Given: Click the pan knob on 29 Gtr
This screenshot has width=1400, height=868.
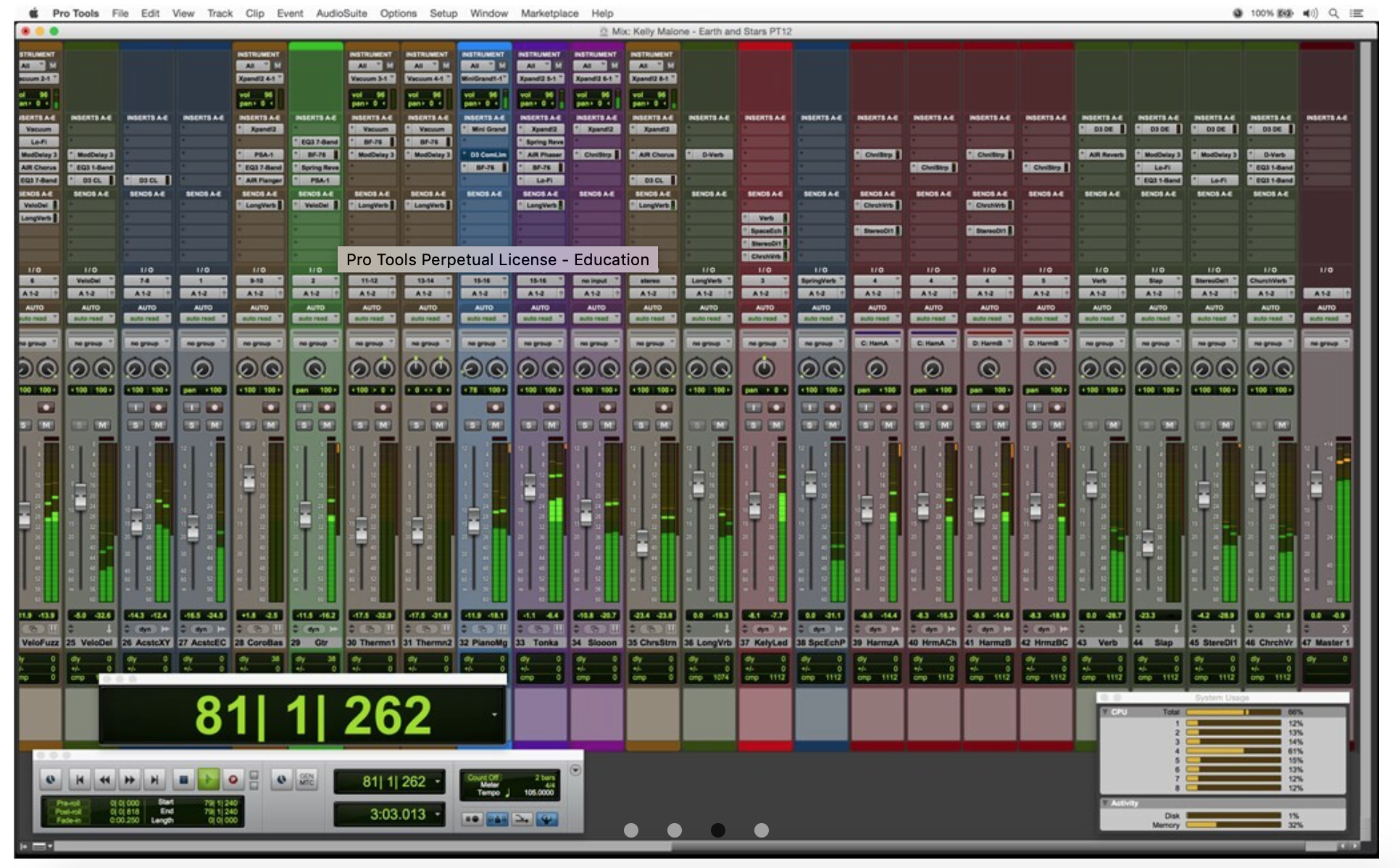Looking at the screenshot, I should [314, 369].
